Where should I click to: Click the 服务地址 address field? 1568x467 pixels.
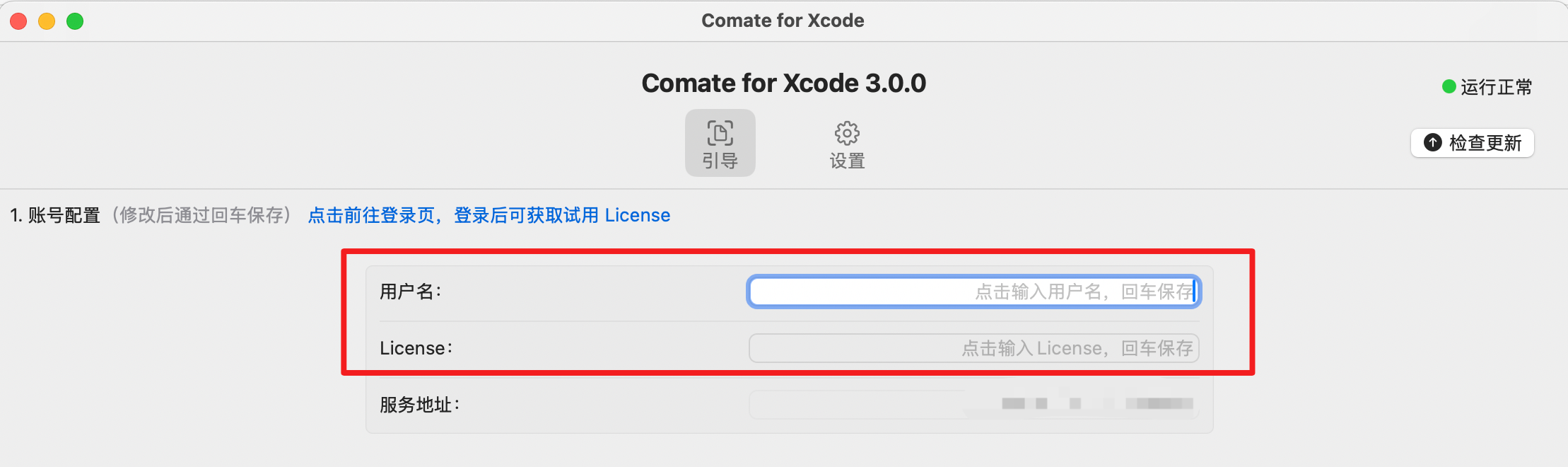click(x=974, y=405)
